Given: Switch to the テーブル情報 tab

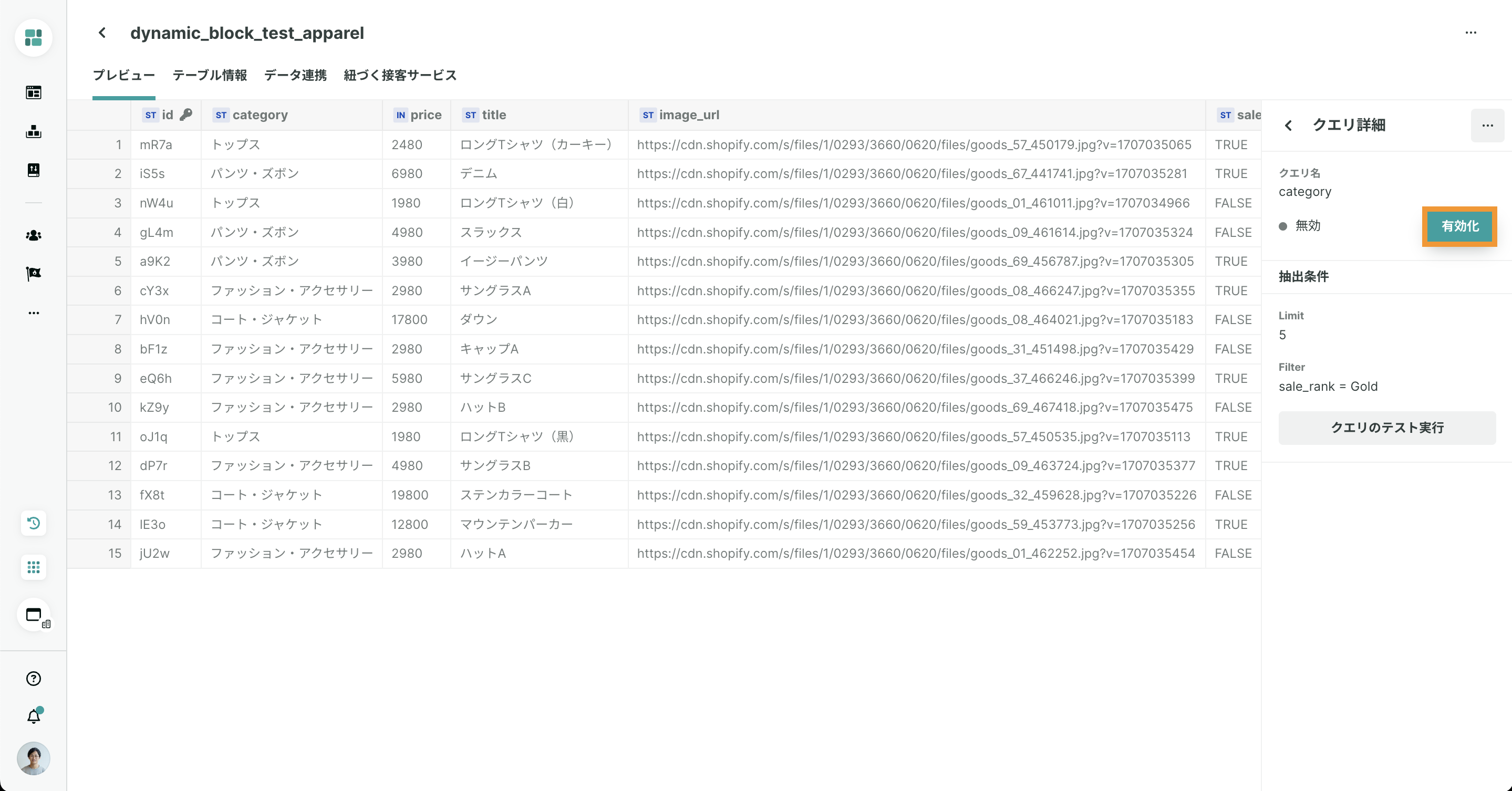Looking at the screenshot, I should 210,75.
